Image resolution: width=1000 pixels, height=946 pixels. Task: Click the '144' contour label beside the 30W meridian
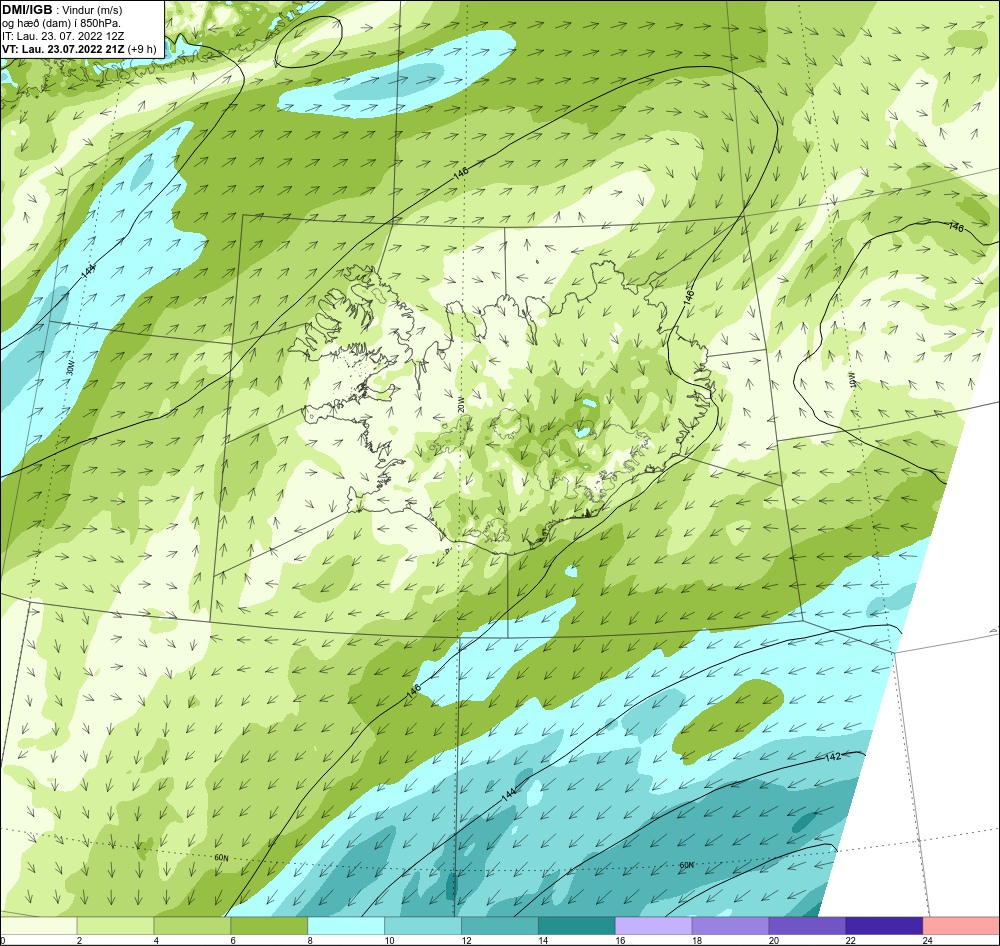click(x=89, y=271)
